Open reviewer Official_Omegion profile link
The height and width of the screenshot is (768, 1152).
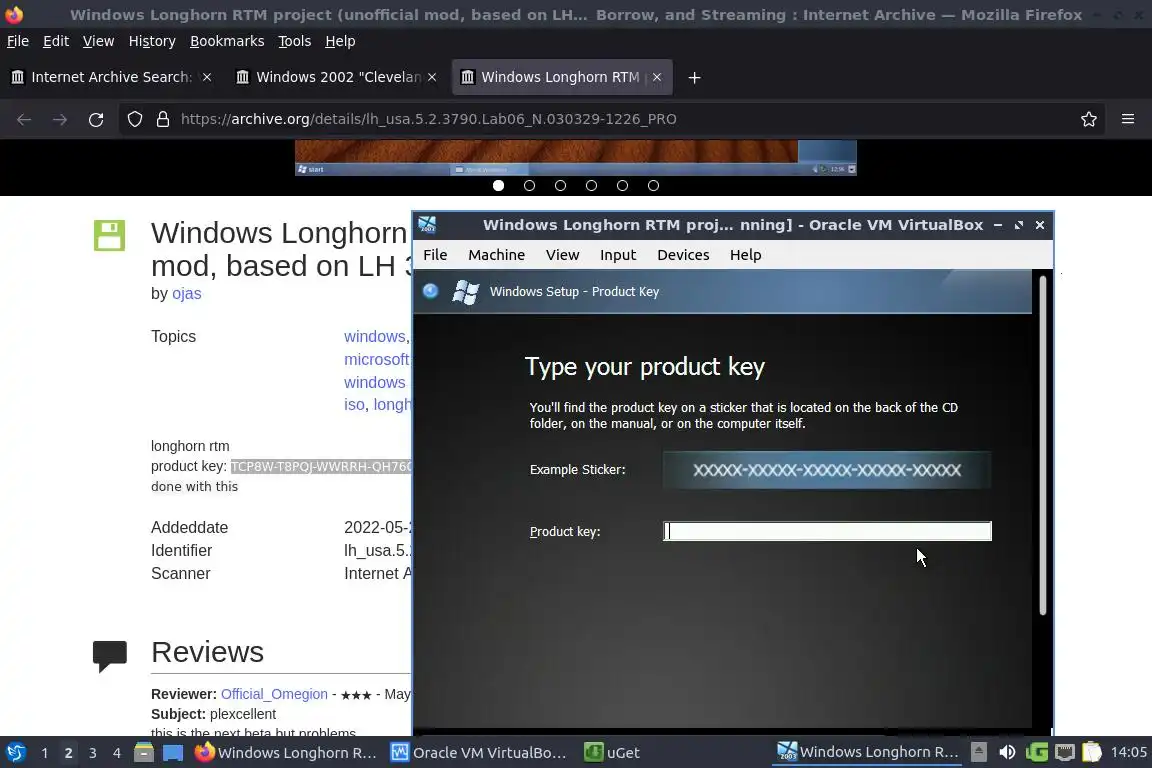tap(274, 694)
